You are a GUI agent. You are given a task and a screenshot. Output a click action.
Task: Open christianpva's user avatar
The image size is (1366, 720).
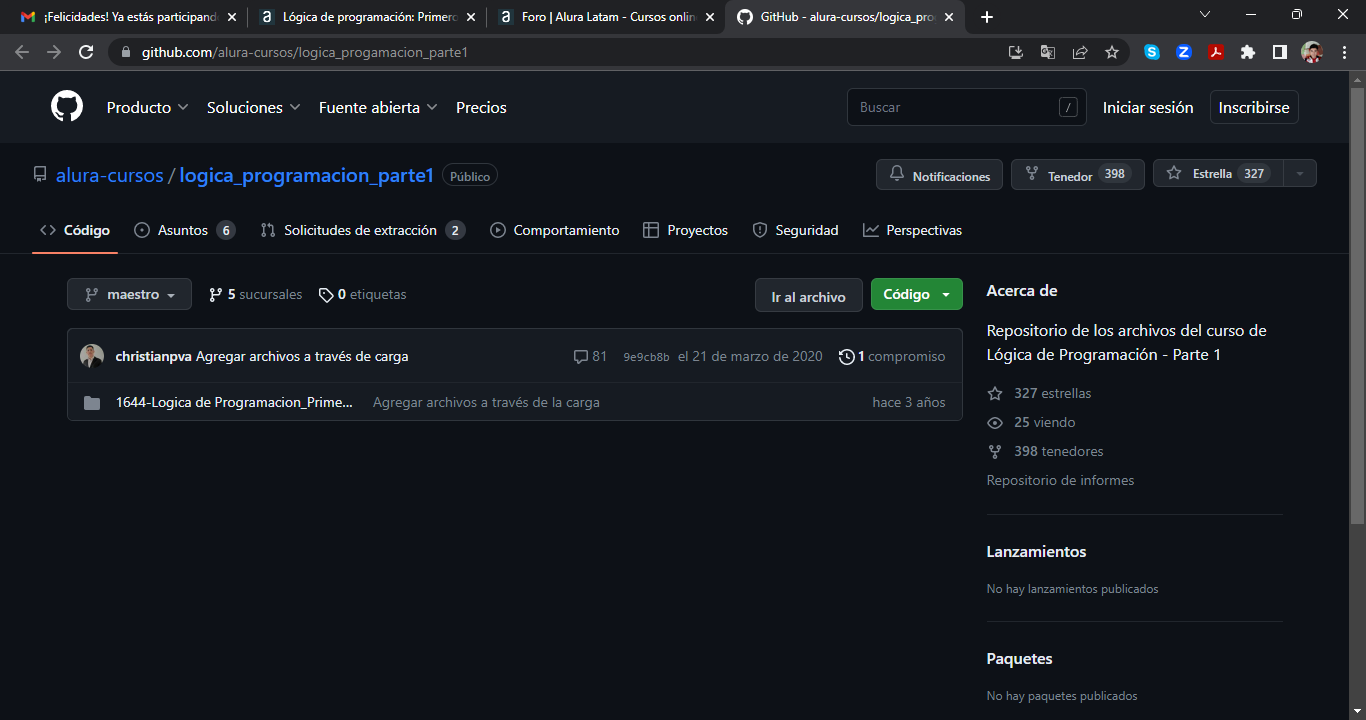click(92, 356)
